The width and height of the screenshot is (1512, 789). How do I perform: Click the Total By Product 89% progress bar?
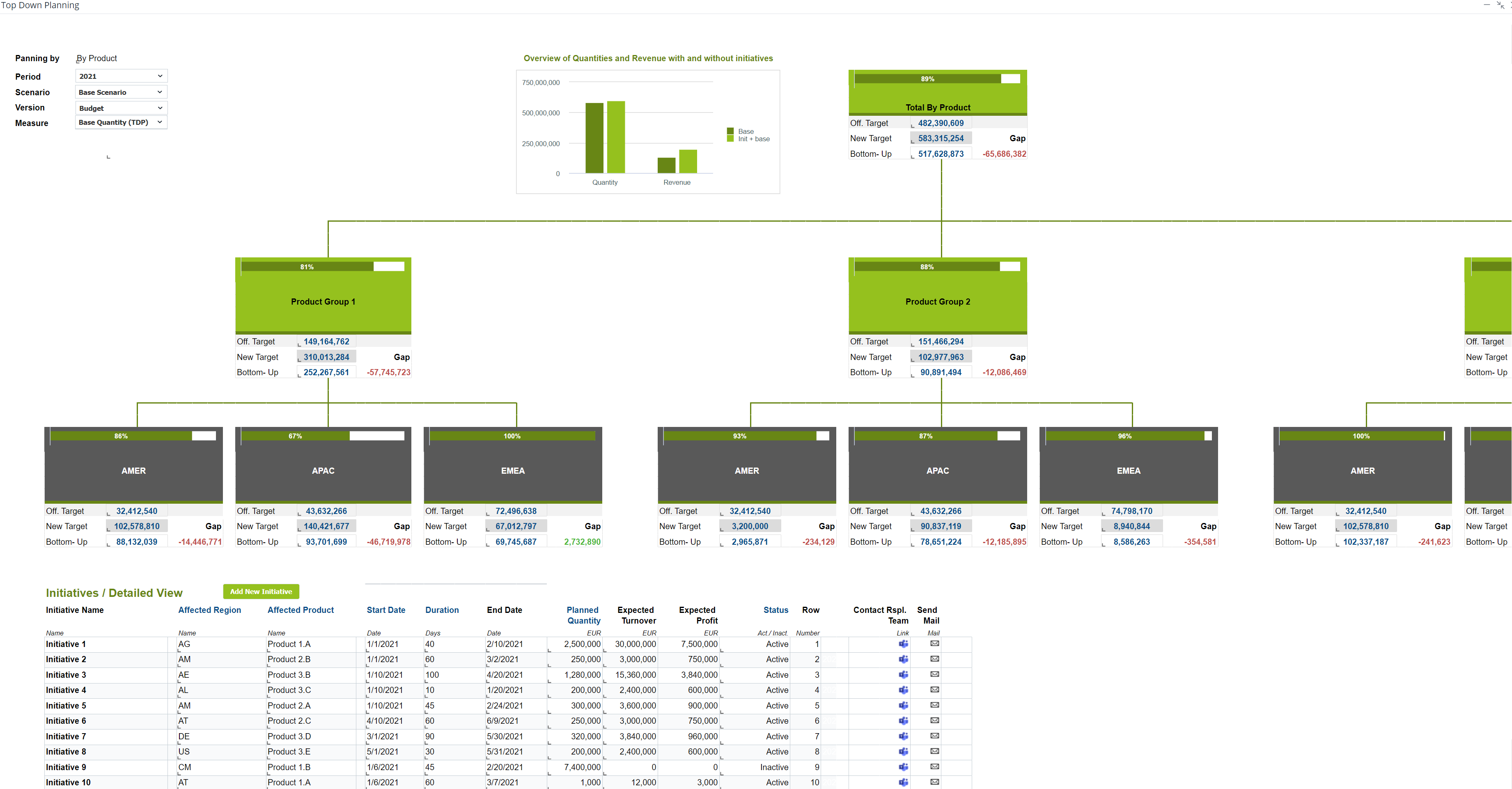(937, 79)
